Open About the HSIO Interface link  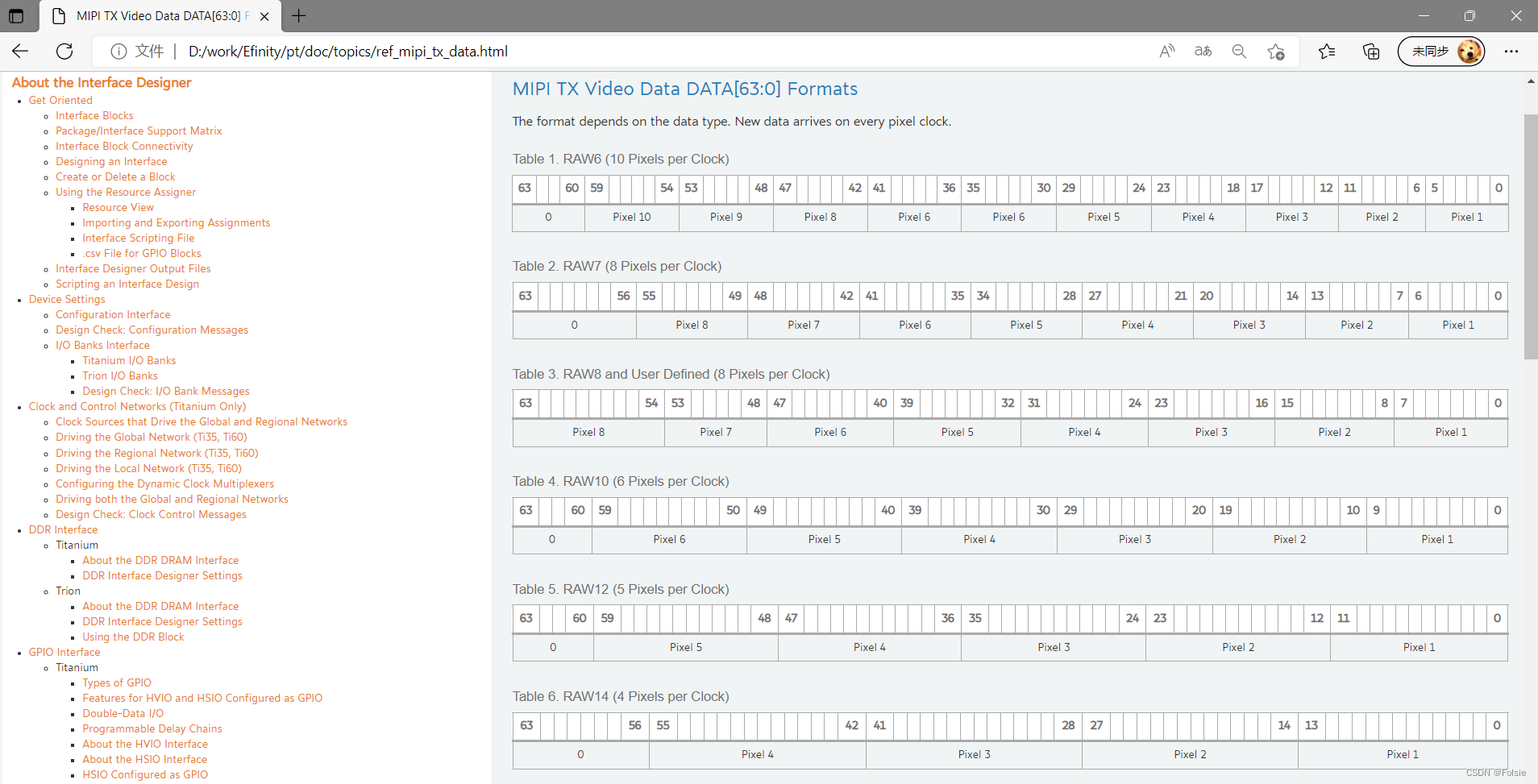144,759
